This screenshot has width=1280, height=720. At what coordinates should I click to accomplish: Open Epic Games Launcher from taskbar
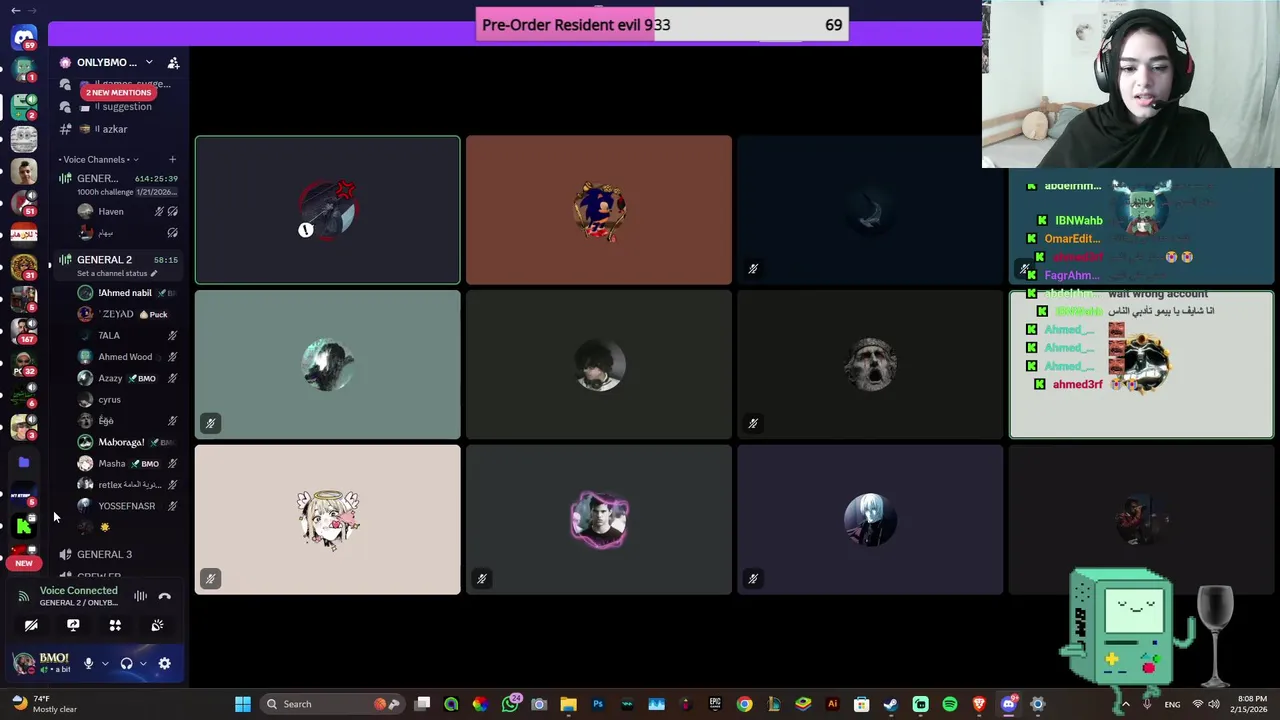715,704
